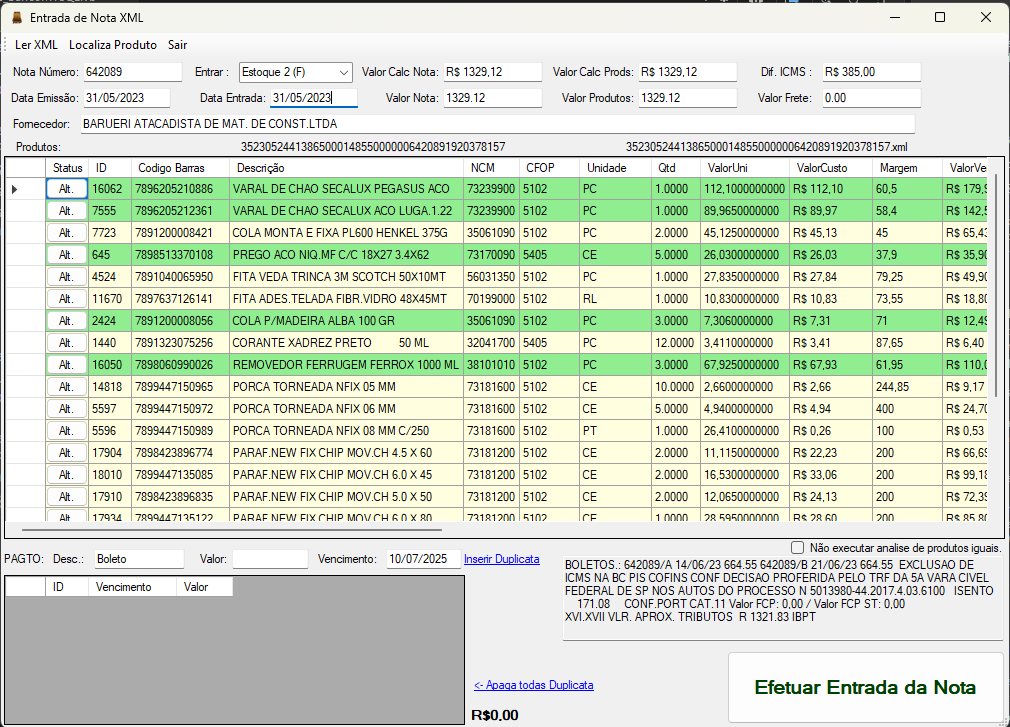Click the Vencimento date field

pos(421,559)
